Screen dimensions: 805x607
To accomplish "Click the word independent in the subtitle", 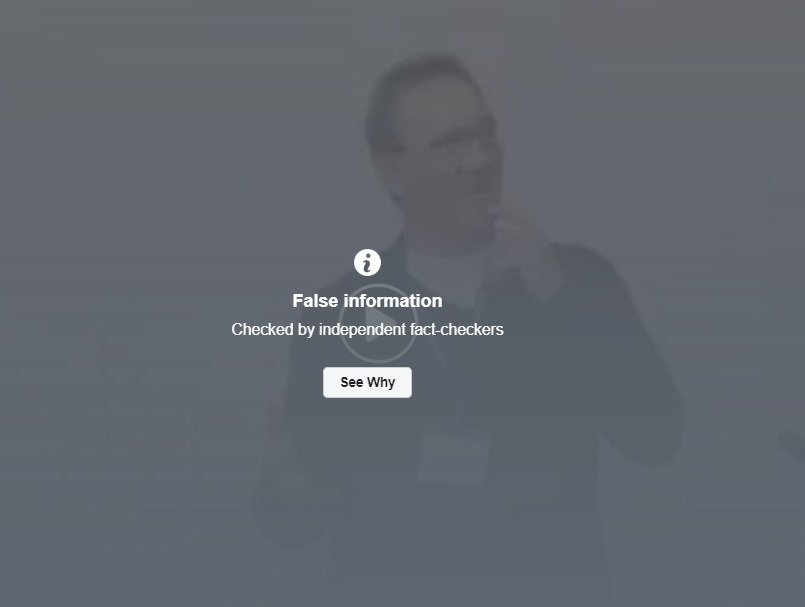I will coord(362,330).
